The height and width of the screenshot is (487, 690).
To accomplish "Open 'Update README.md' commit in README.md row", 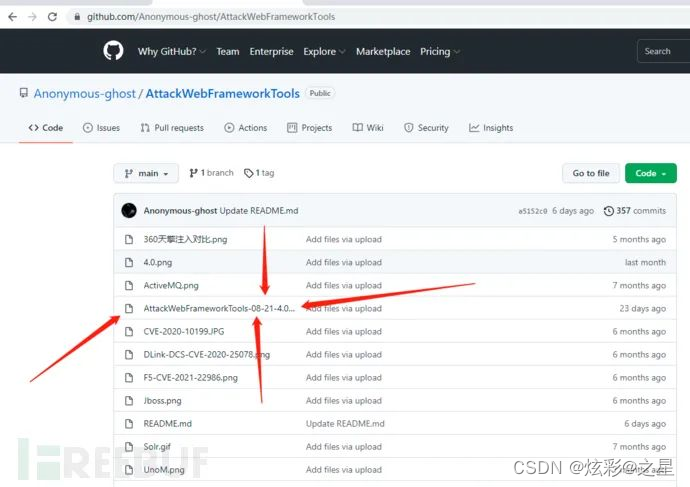I will point(345,424).
